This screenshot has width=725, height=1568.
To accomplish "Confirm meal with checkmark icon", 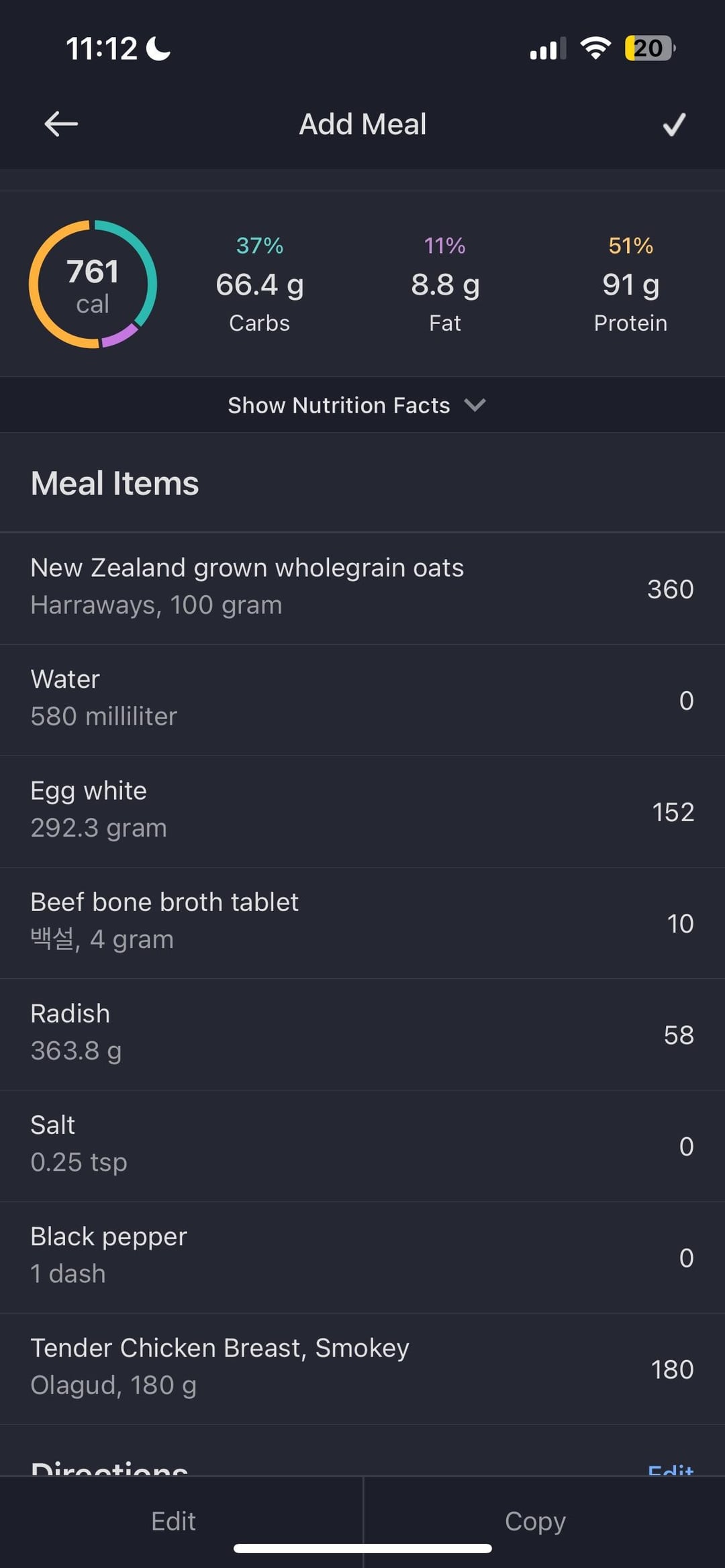I will coord(674,125).
